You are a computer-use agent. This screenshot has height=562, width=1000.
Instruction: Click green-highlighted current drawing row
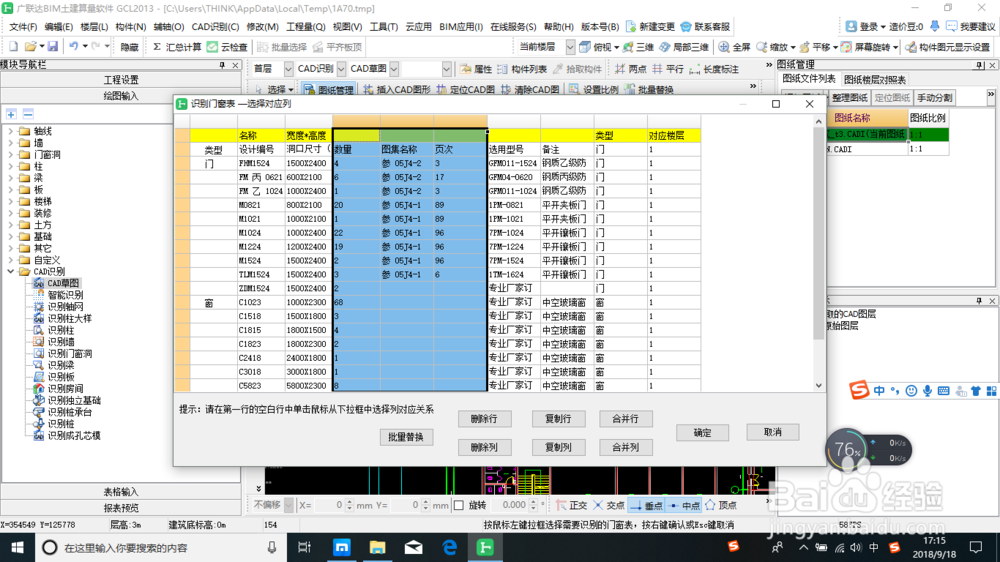(887, 135)
